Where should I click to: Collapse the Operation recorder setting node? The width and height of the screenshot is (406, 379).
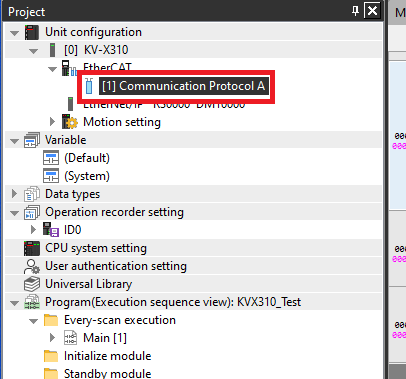point(14,213)
